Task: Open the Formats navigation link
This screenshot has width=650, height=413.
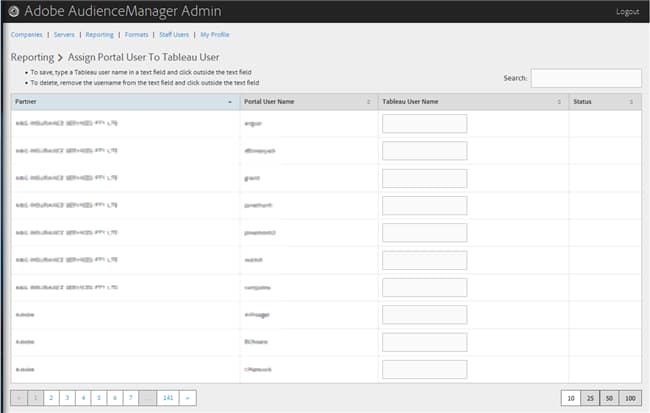Action: coord(136,34)
